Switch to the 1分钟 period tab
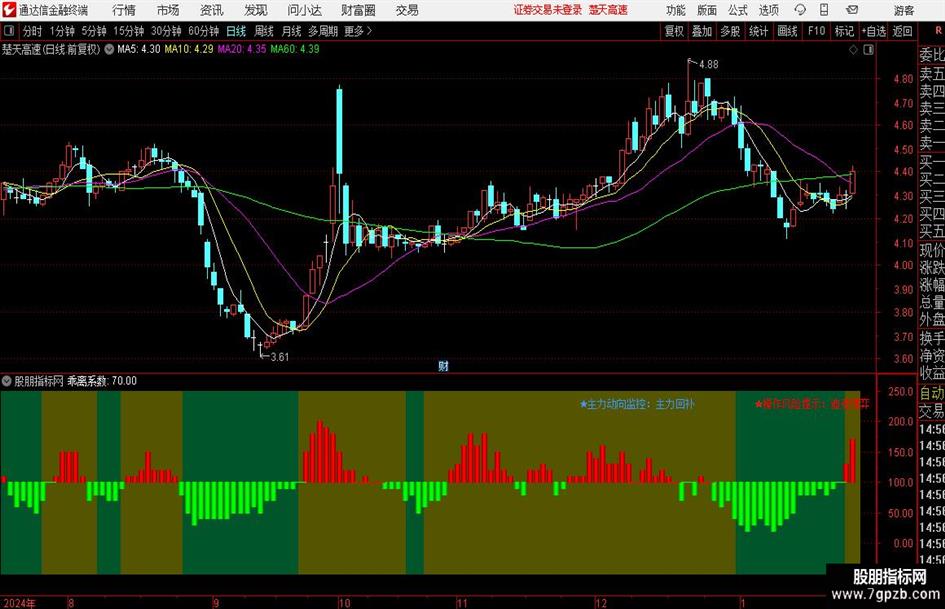Viewport: 945px width, 609px height. (61, 31)
